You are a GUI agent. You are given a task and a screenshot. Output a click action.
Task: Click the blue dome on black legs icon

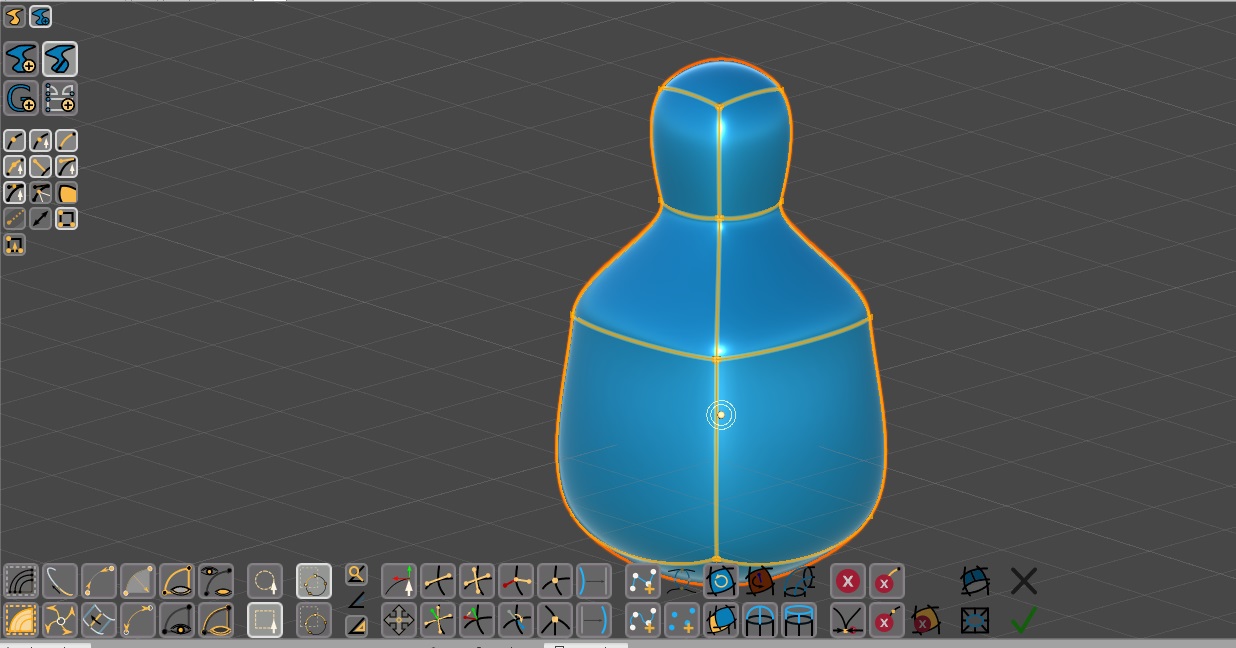[x=759, y=621]
